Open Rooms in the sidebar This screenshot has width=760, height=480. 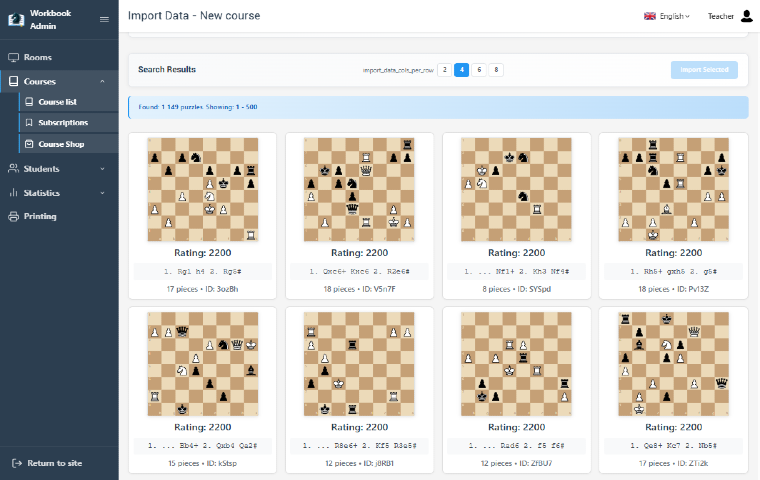tap(59, 57)
